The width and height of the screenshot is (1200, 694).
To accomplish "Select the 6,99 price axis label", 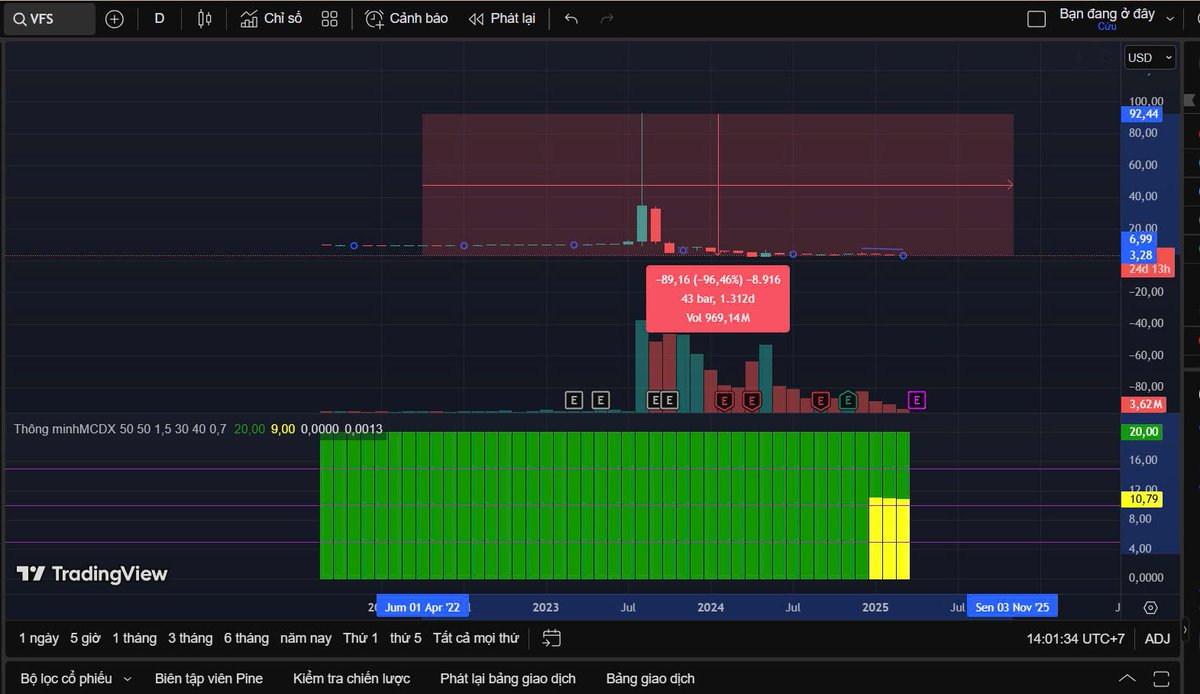I will pyautogui.click(x=1142, y=239).
